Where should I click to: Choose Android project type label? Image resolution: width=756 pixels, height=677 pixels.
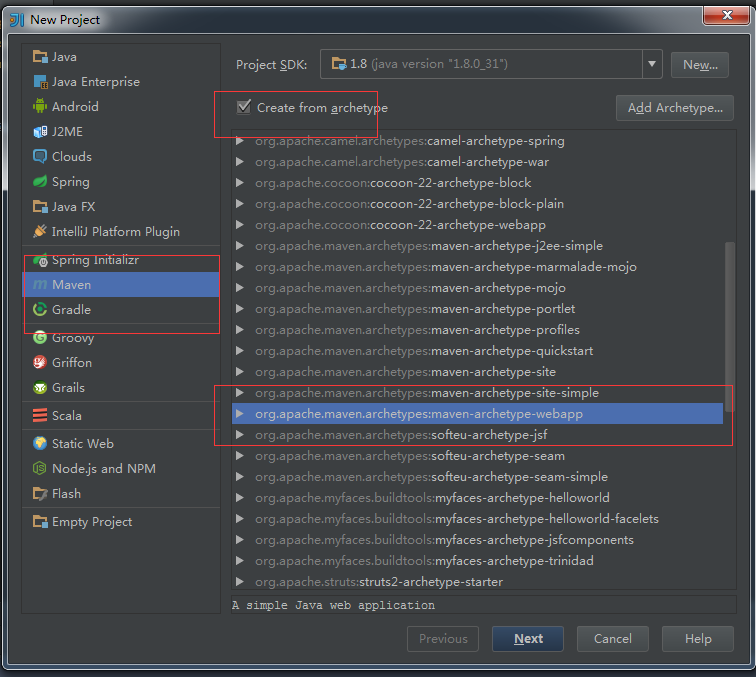point(75,107)
